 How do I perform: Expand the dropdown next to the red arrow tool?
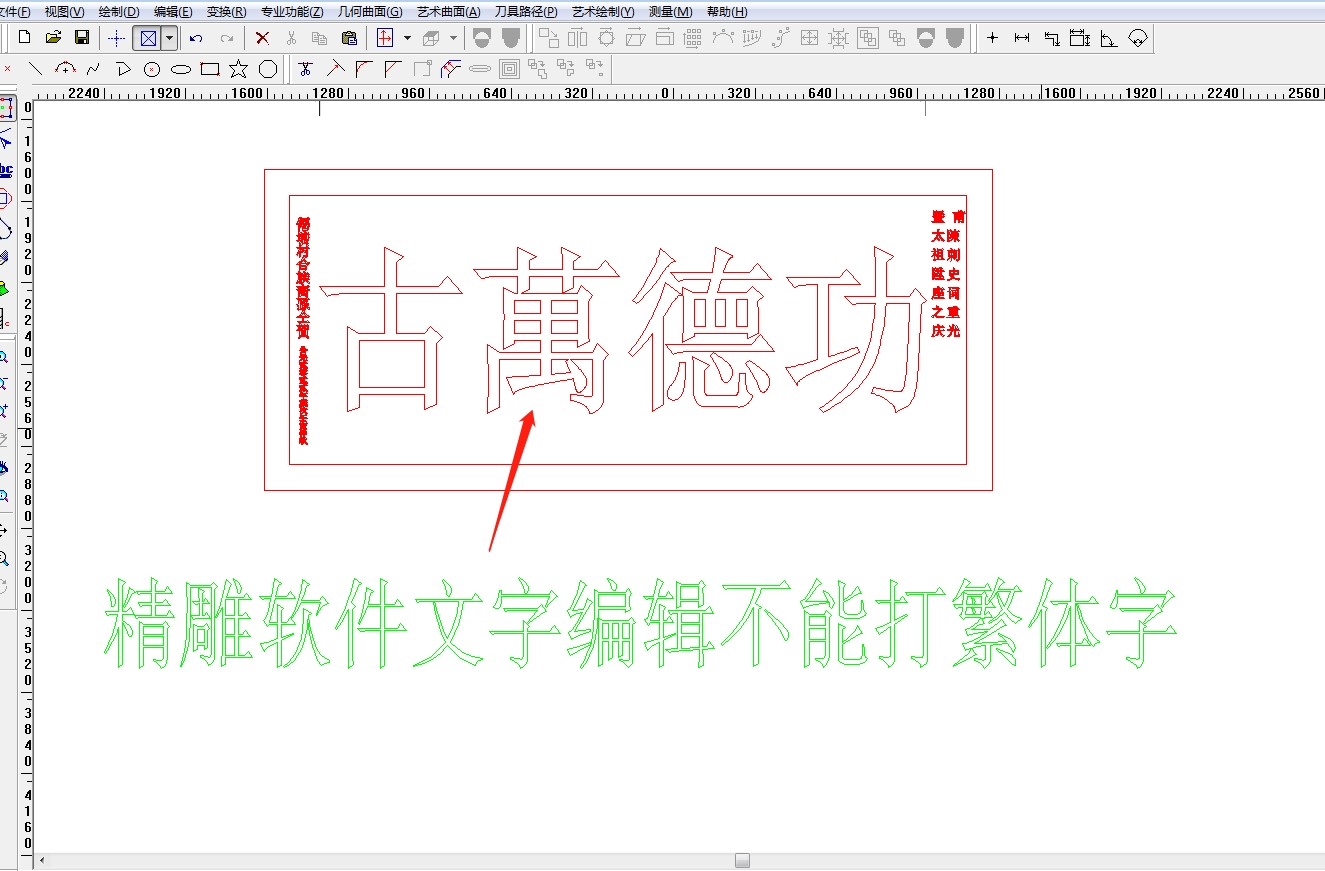[407, 38]
